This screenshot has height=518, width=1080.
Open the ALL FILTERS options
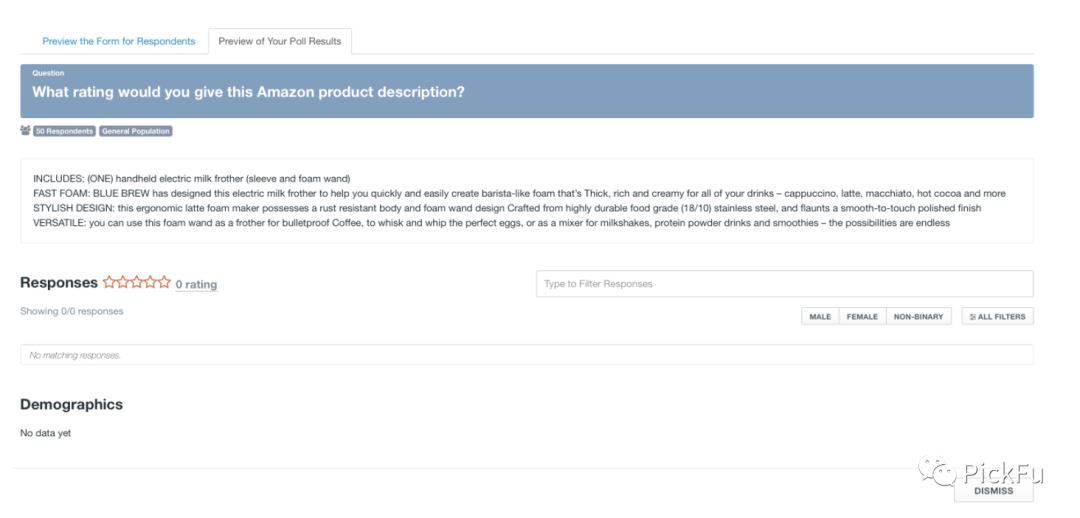pos(997,317)
